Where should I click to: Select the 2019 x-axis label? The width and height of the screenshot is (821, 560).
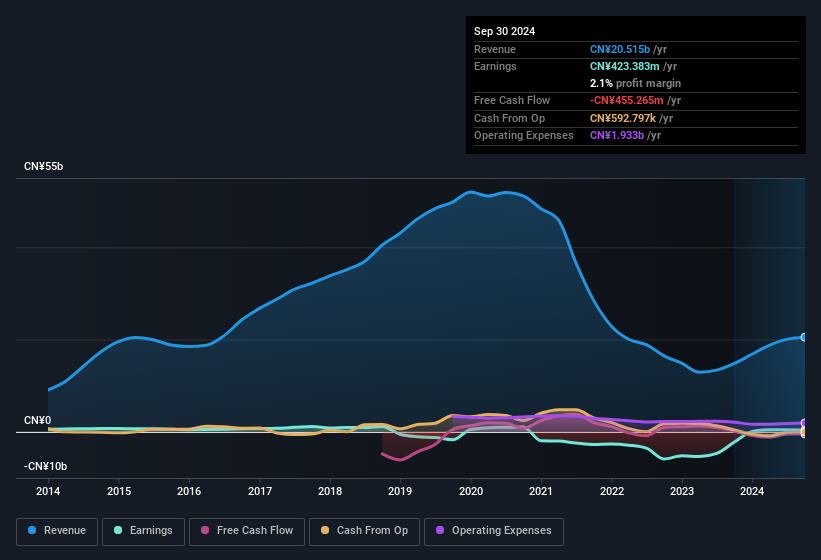pos(400,491)
